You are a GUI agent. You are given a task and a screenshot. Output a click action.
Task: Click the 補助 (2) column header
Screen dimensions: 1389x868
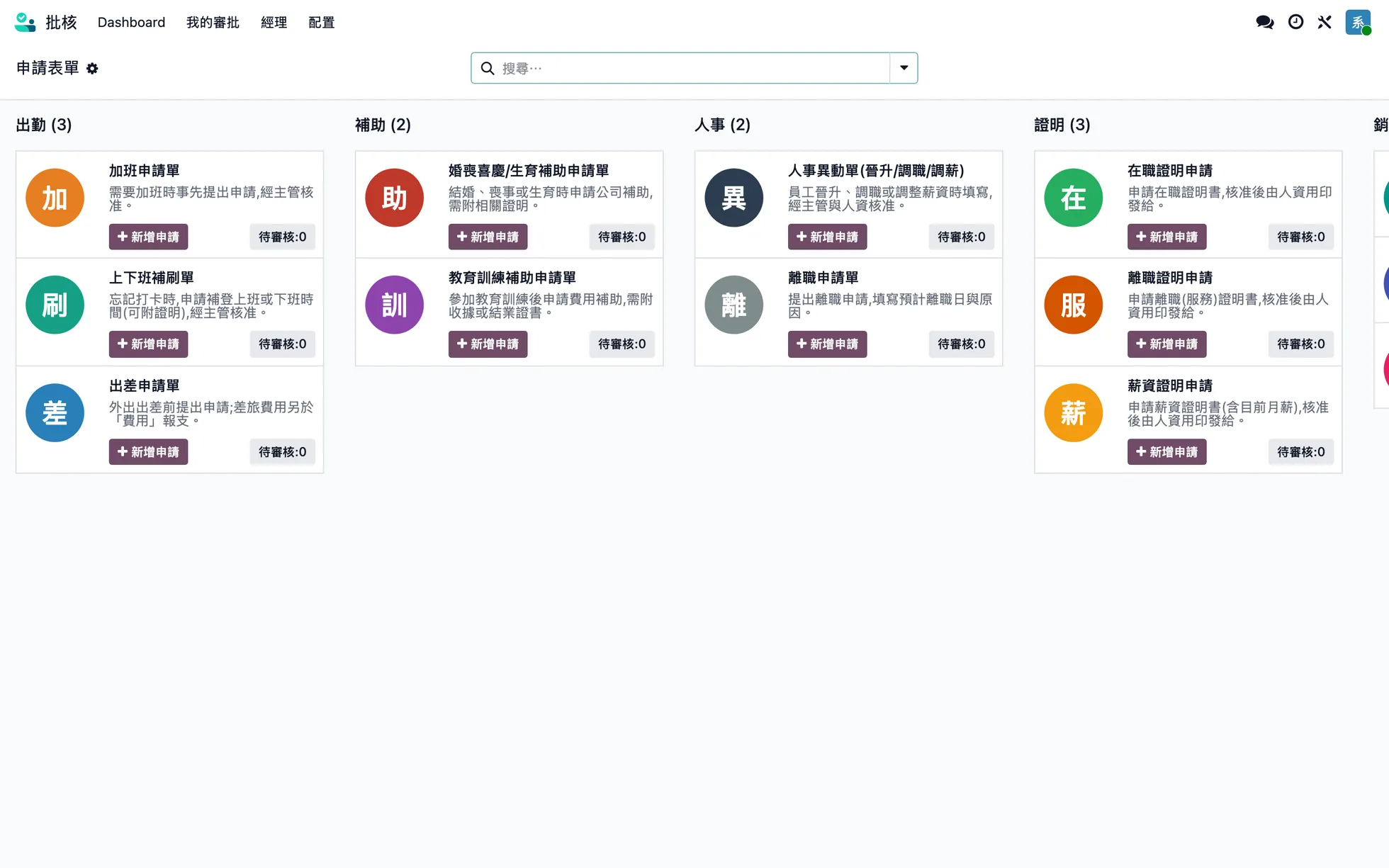point(383,125)
